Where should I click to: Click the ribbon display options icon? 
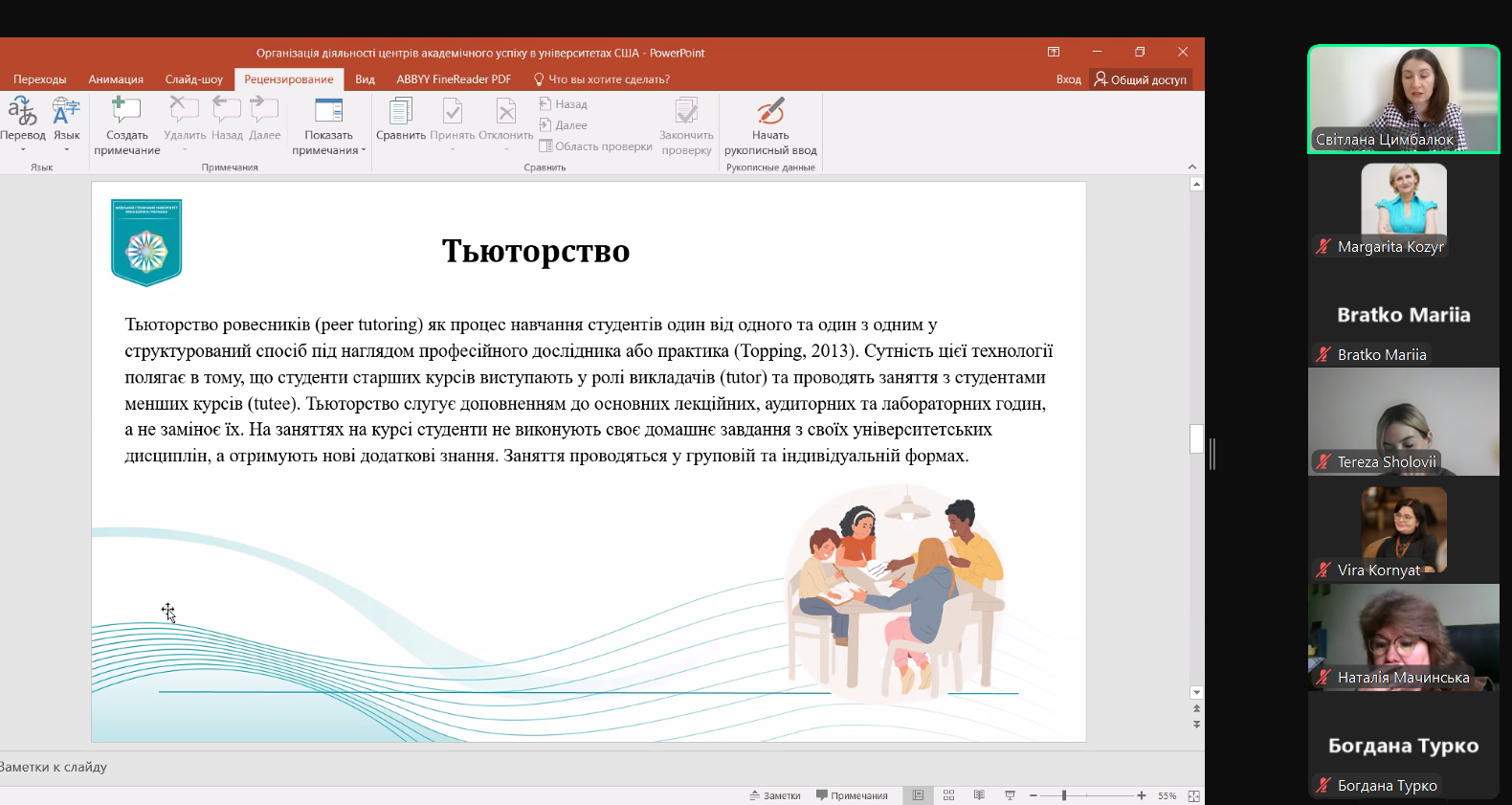[x=1054, y=52]
